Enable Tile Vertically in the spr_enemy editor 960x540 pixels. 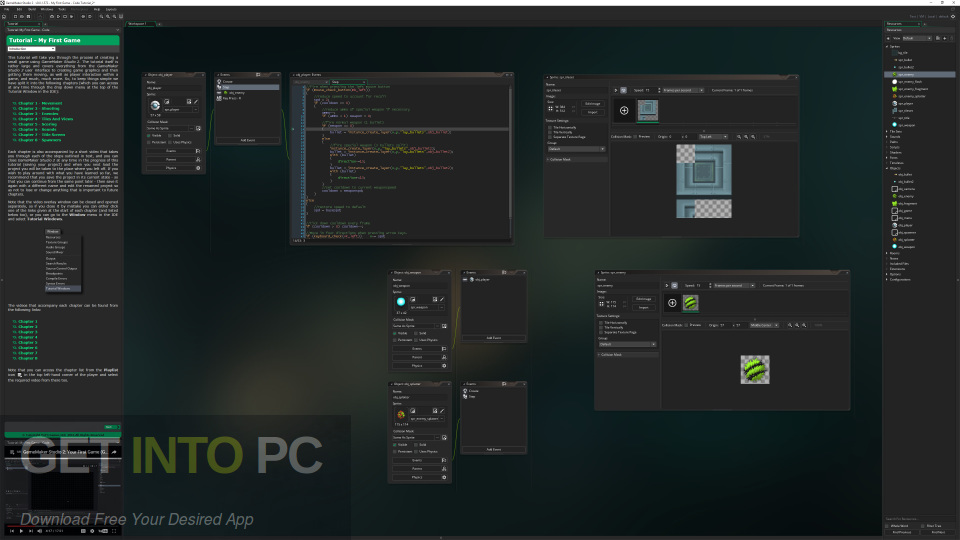[x=601, y=328]
